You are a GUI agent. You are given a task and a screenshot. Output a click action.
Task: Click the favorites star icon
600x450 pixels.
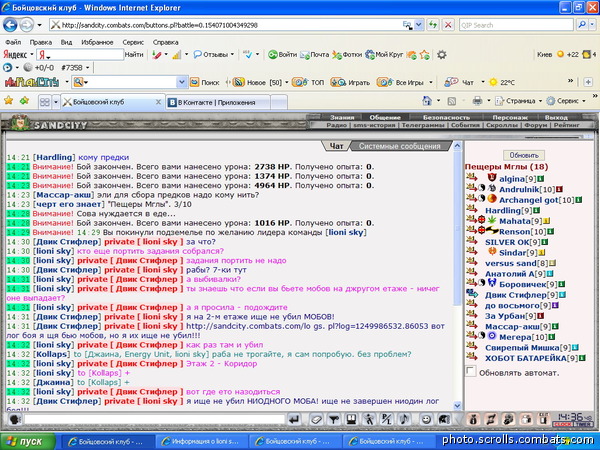pyautogui.click(x=8, y=101)
